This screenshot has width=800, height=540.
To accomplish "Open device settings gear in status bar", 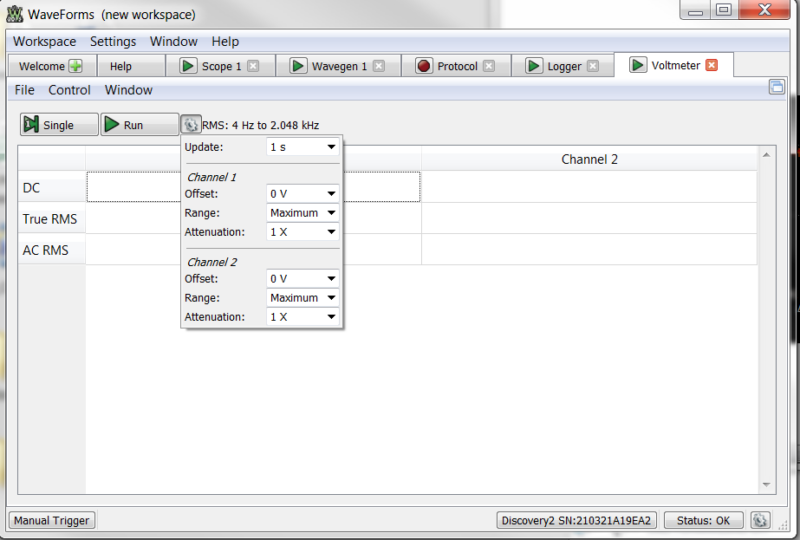I will (x=760, y=520).
